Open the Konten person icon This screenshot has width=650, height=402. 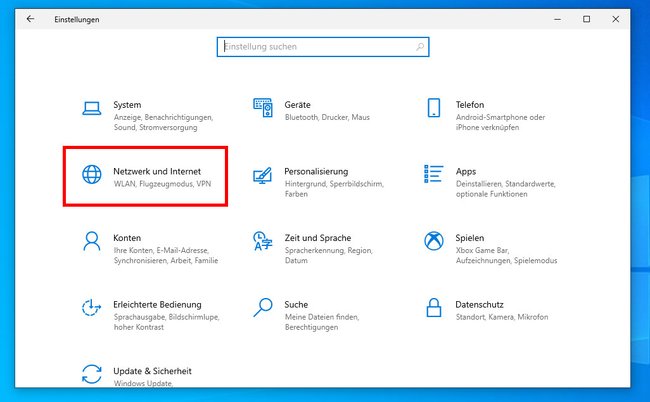coord(92,241)
